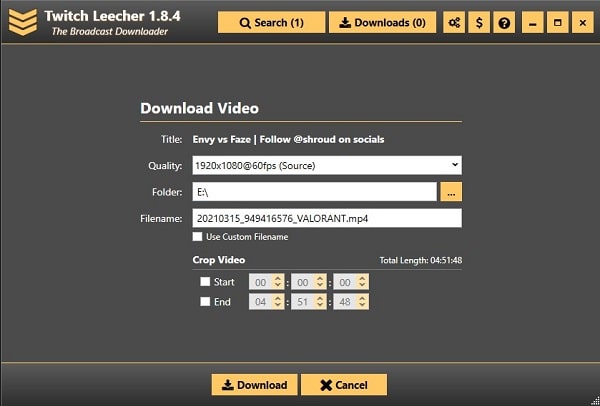Click into the Filename field
Viewport: 600px width, 406px height.
327,218
